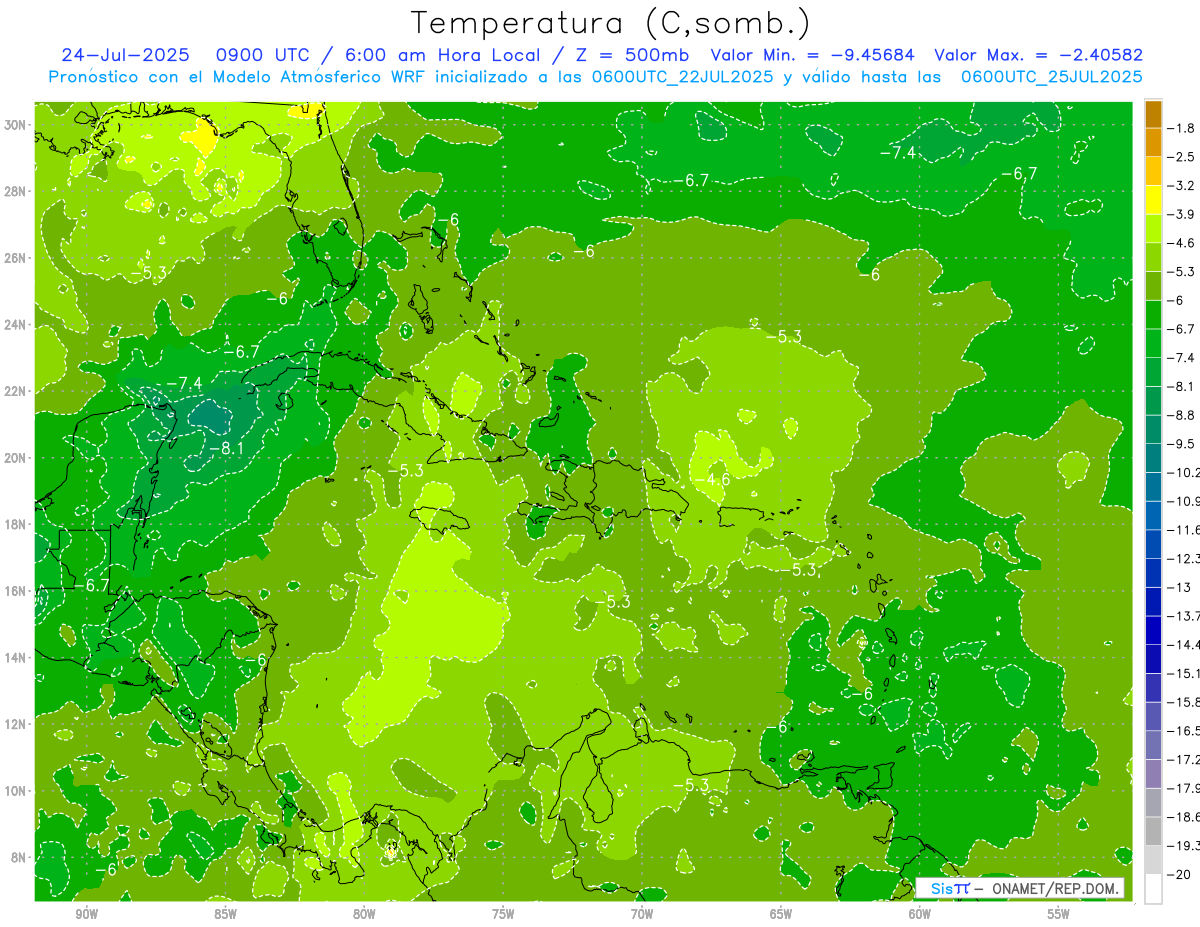The width and height of the screenshot is (1200, 927).
Task: Click longitude axis label "60W"
Action: [x=920, y=914]
